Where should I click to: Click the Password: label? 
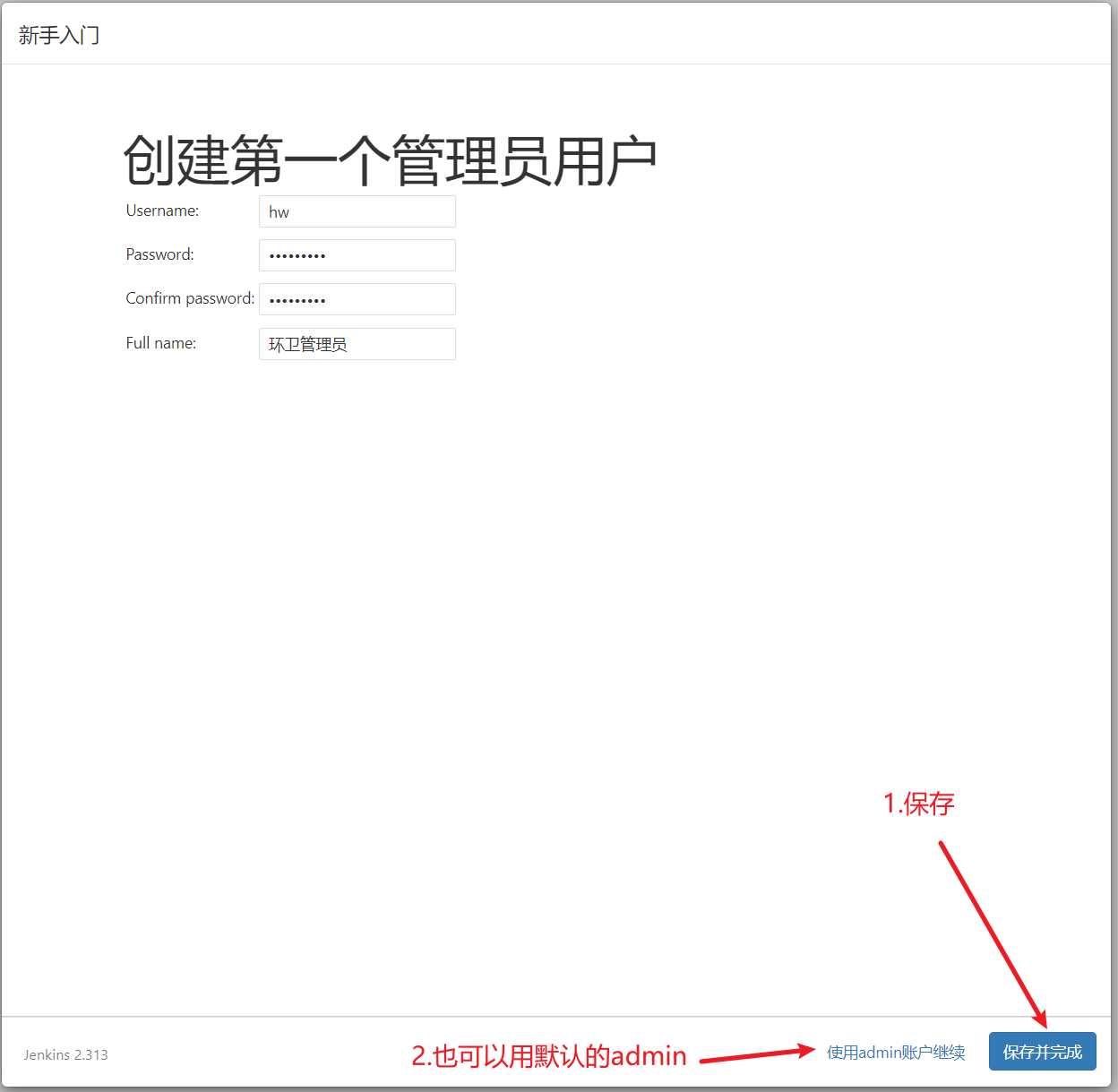click(x=159, y=254)
